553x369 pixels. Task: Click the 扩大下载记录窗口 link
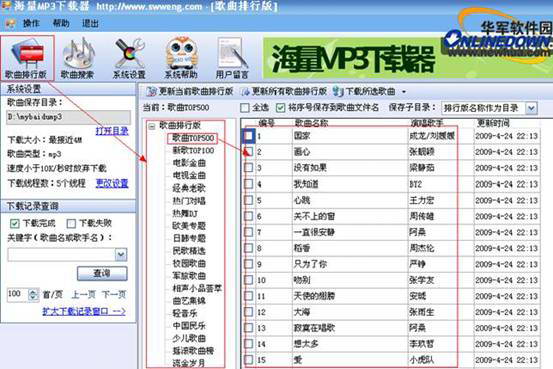coord(84,311)
